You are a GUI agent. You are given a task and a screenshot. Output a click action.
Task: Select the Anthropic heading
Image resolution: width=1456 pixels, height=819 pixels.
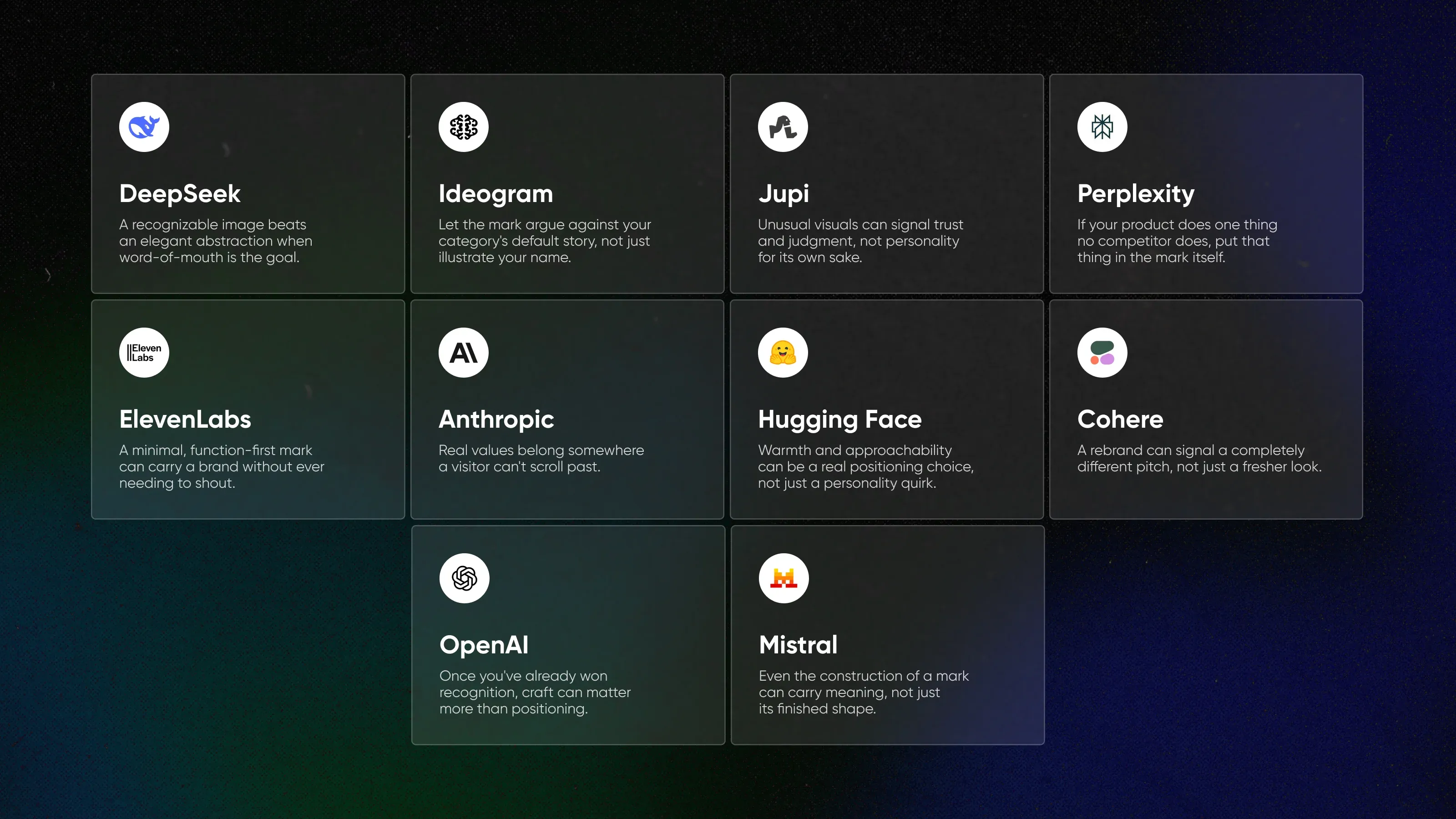pyautogui.click(x=496, y=420)
